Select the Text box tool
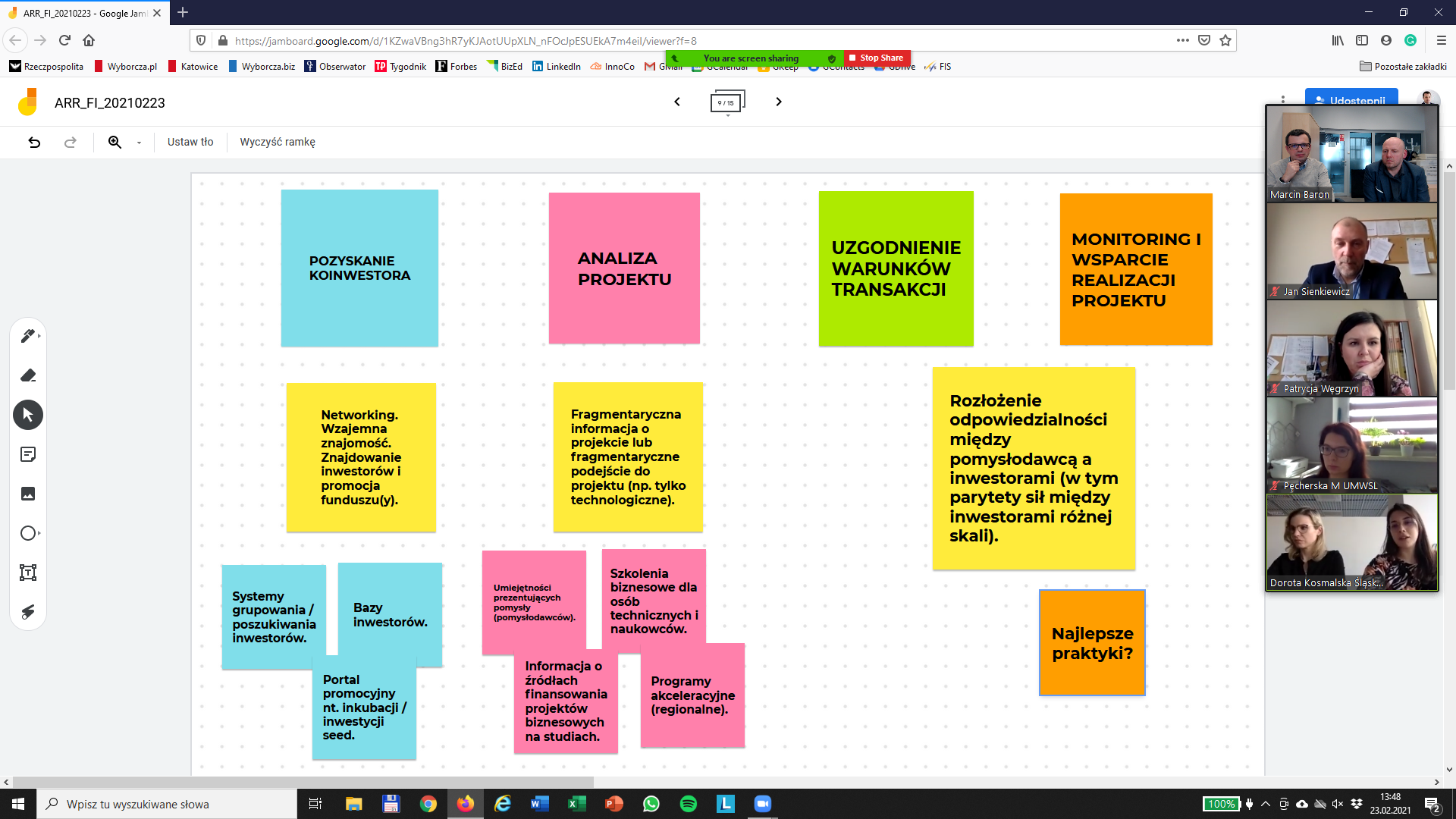1456x819 pixels. pos(28,573)
